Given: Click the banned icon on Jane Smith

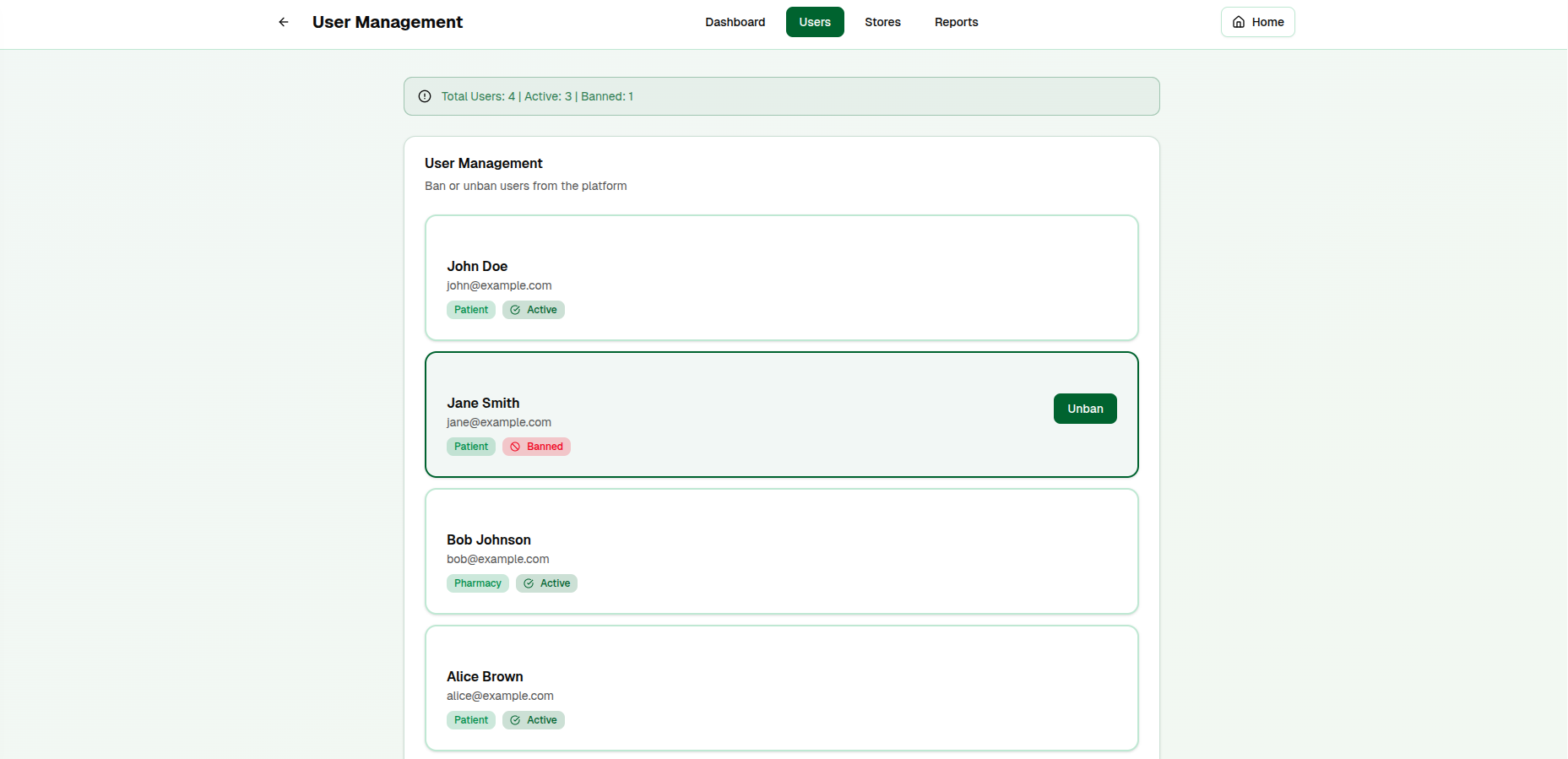Looking at the screenshot, I should pos(515,447).
